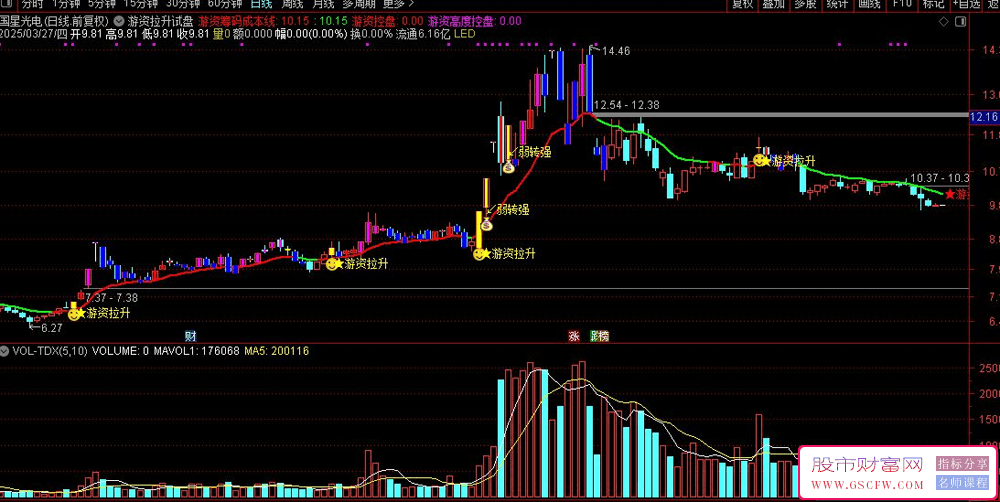
Task: Switch to the 分时 tab
Action: [x=32, y=4]
